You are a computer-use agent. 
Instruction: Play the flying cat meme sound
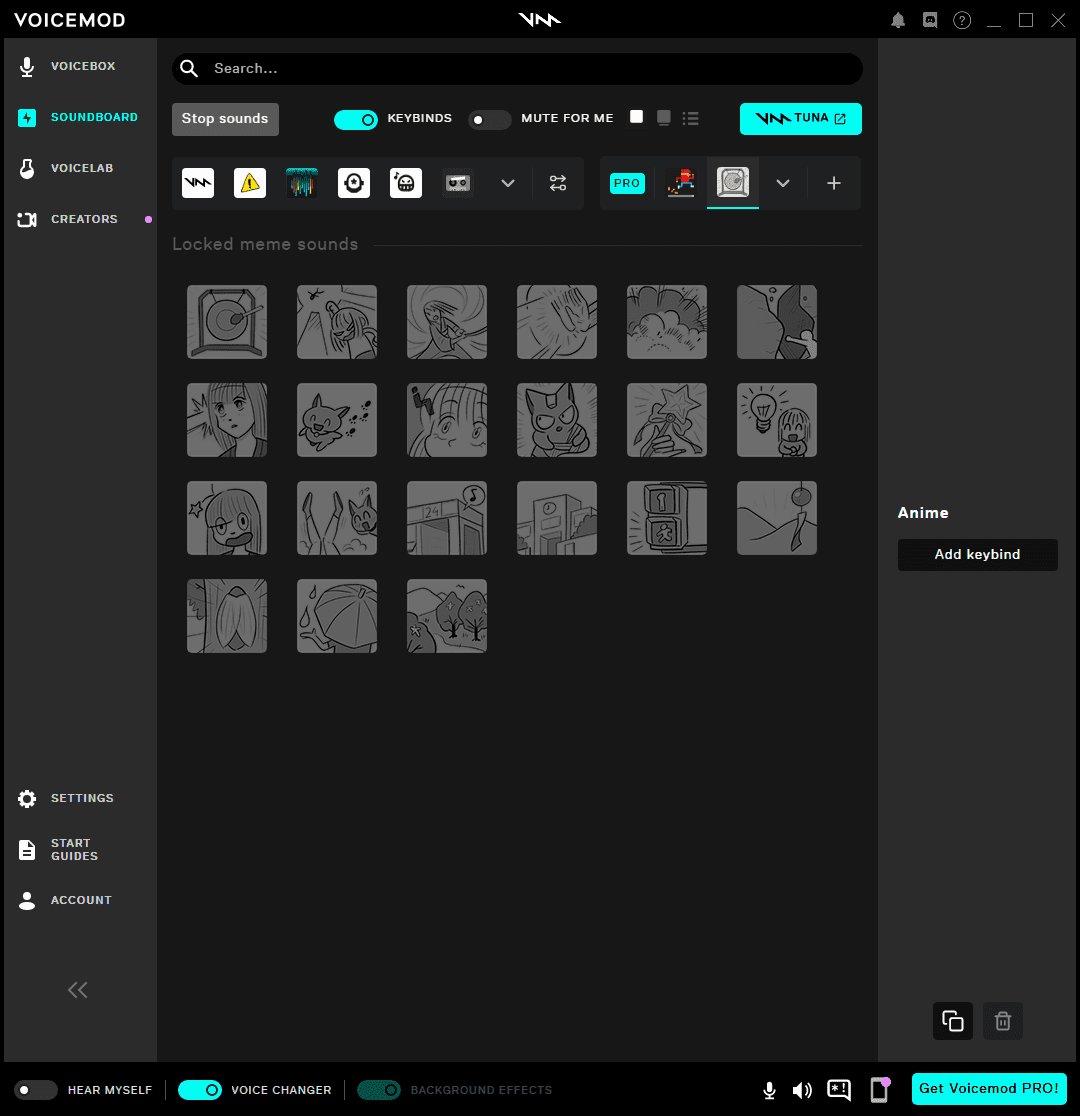click(x=337, y=420)
